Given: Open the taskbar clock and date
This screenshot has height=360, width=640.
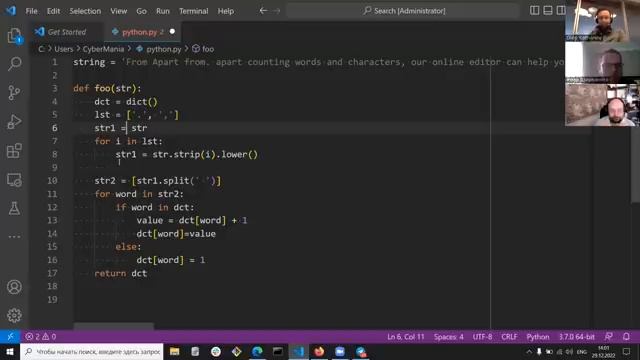Looking at the screenshot, I should coord(603,351).
